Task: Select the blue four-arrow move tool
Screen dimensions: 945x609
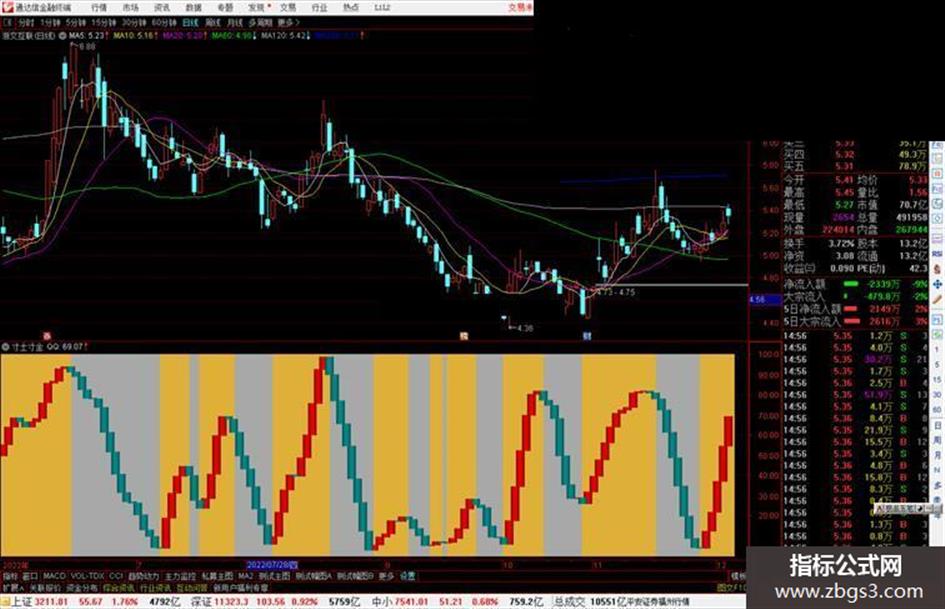Action: [937, 284]
